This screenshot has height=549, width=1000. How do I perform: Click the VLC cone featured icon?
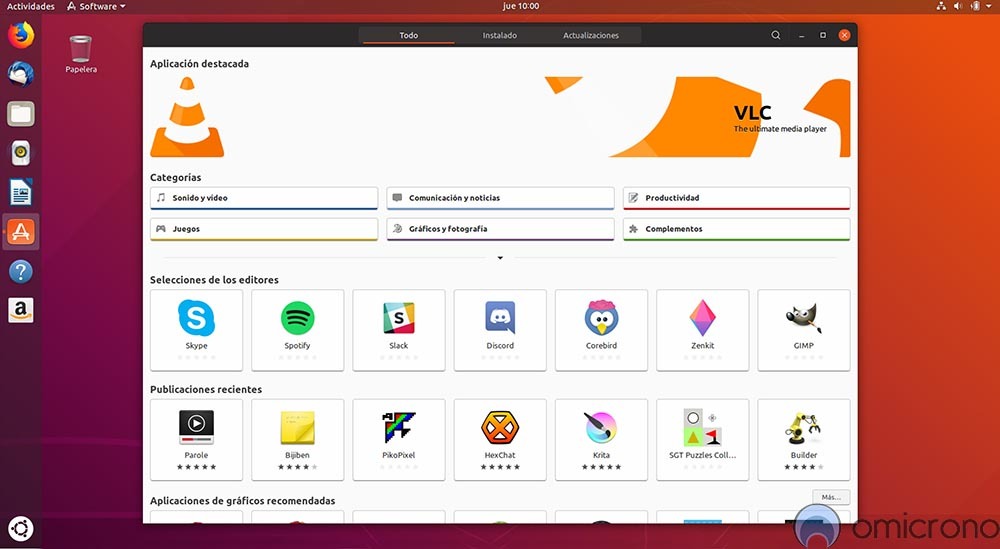187,117
